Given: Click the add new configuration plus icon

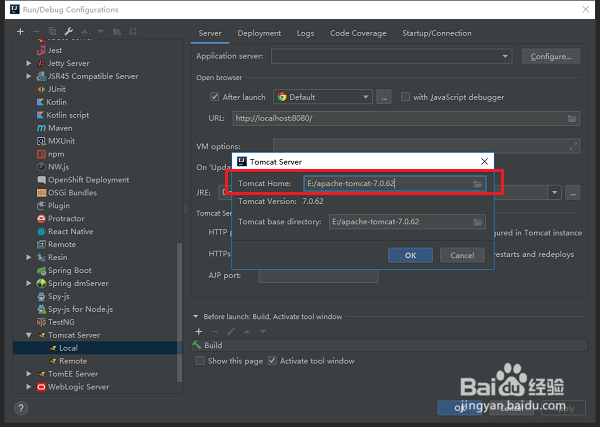Looking at the screenshot, I should pos(20,31).
